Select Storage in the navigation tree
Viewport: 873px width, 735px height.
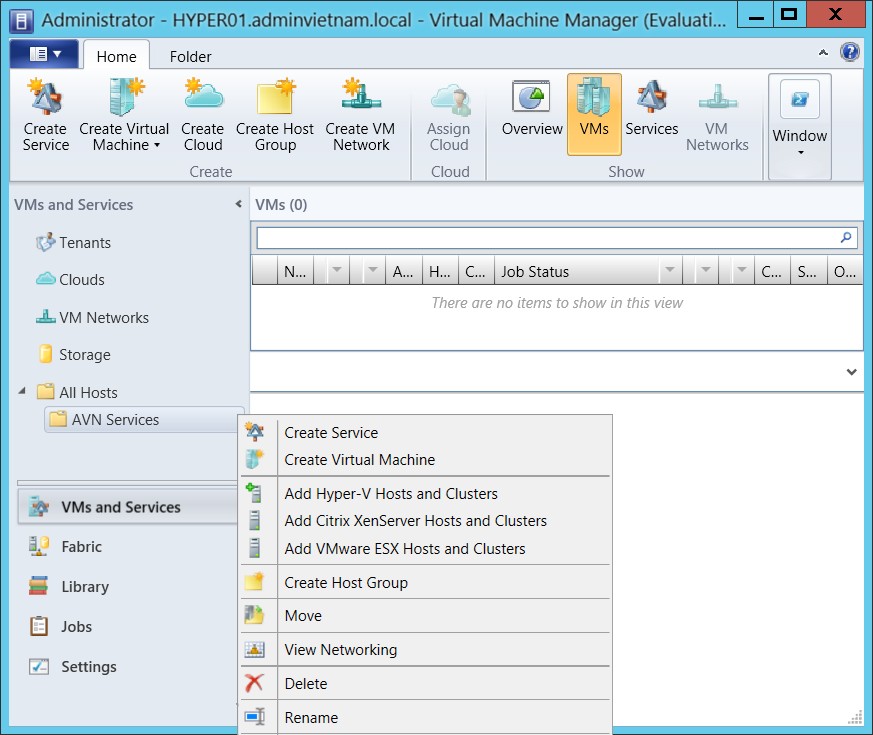click(75, 355)
